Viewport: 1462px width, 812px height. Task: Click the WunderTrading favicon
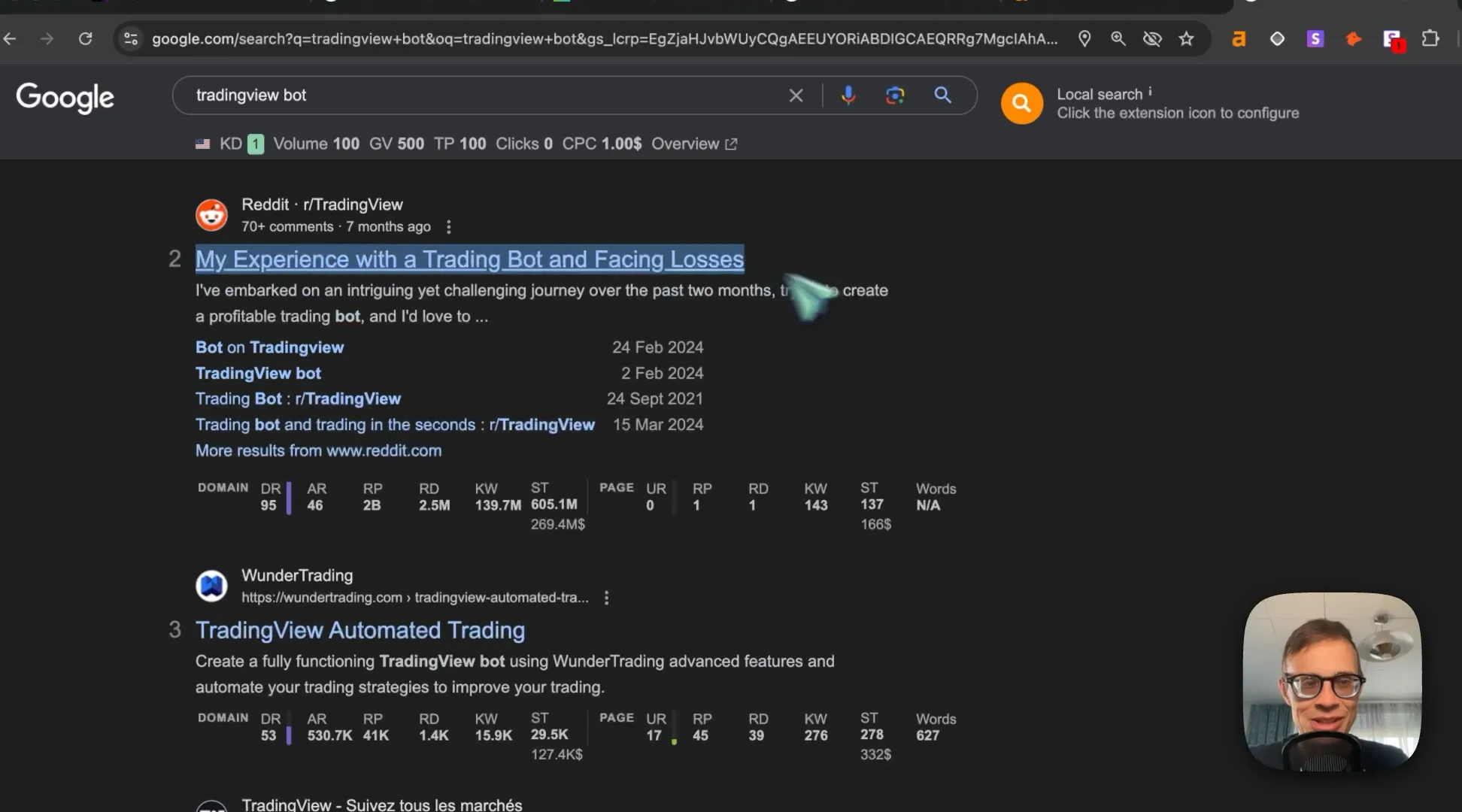pos(211,586)
